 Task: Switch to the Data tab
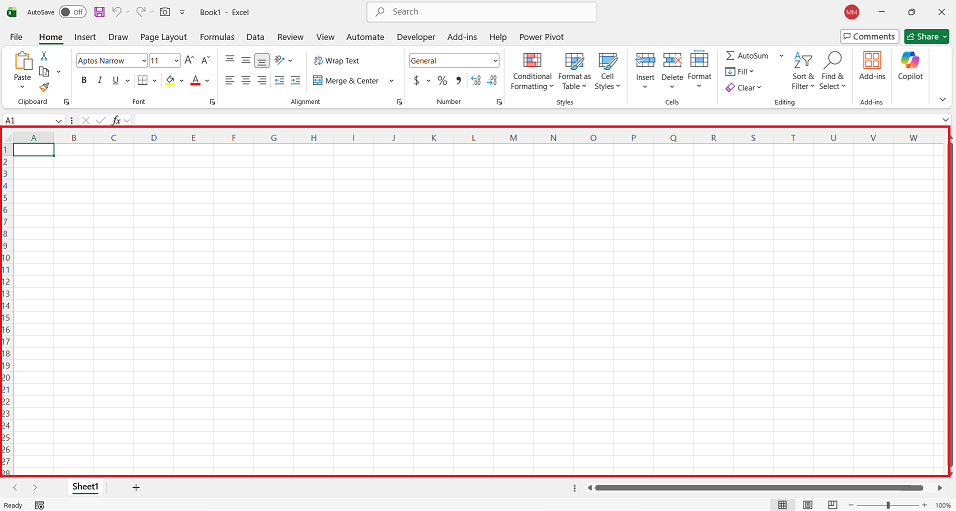point(255,37)
